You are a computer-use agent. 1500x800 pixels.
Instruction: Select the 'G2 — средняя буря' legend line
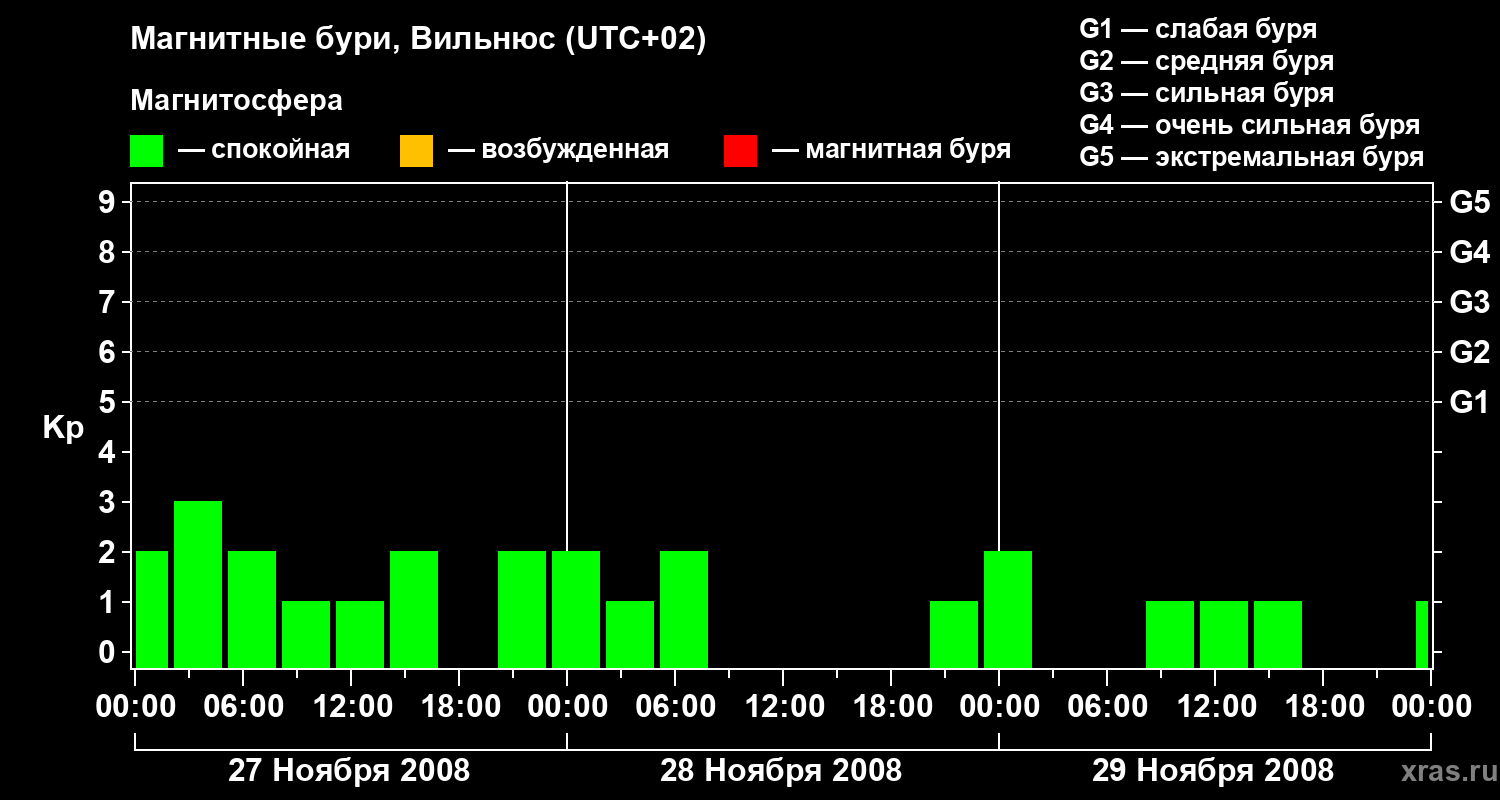coord(1207,61)
